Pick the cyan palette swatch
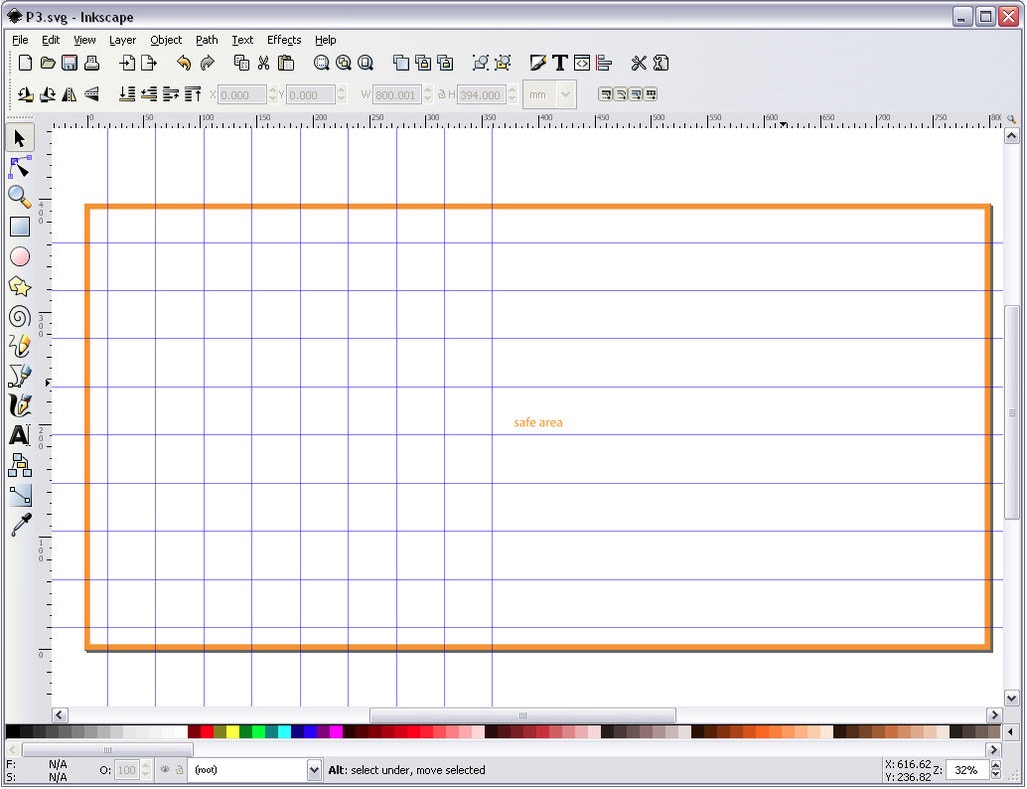1027x789 pixels. point(284,731)
